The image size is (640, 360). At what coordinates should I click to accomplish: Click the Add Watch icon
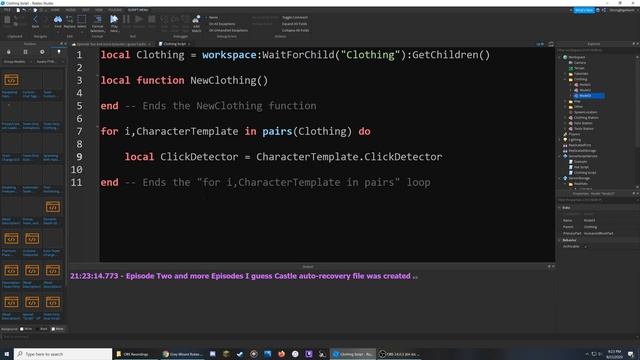(196, 20)
